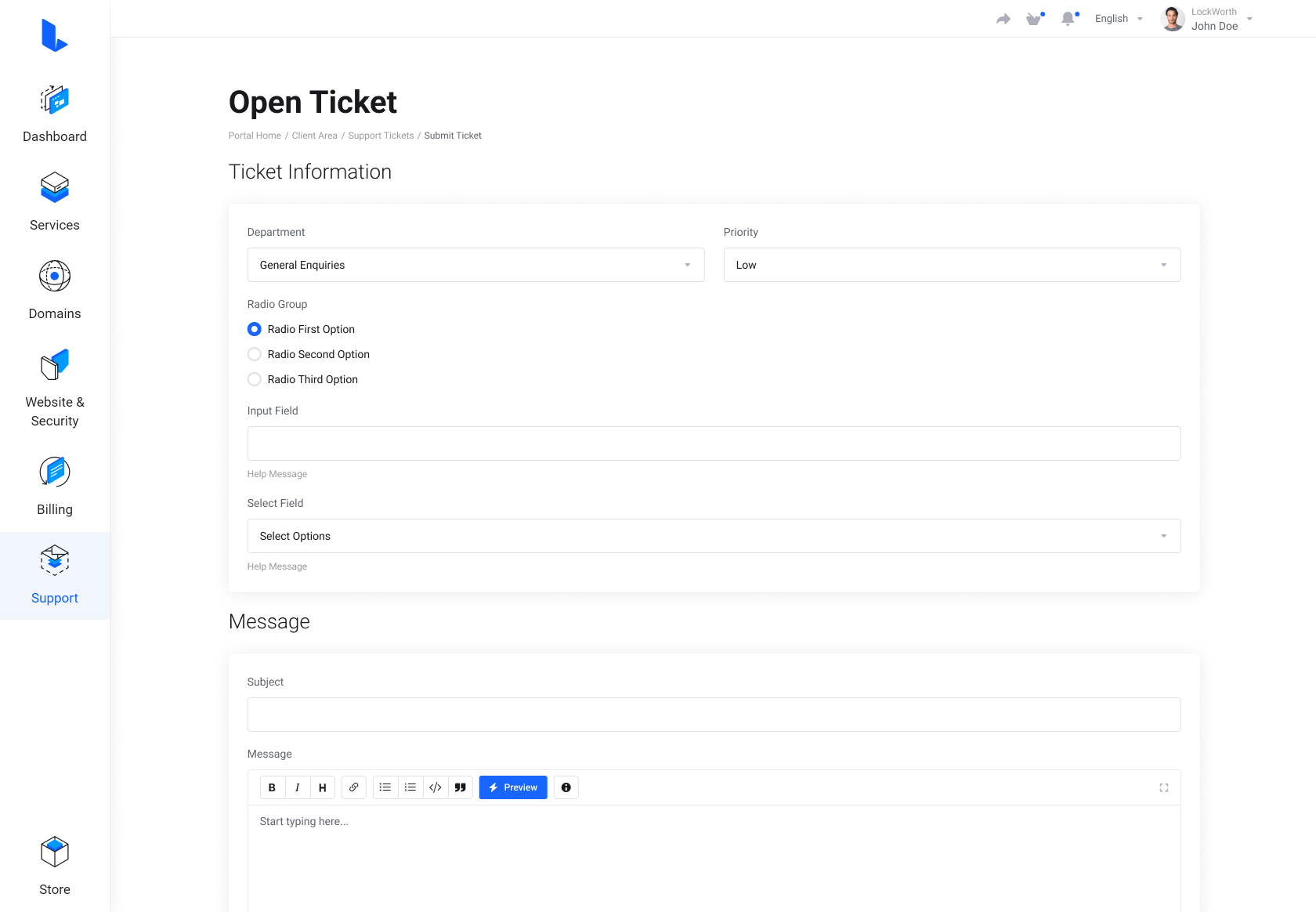Open English language selector
1316x912 pixels.
[x=1119, y=19]
